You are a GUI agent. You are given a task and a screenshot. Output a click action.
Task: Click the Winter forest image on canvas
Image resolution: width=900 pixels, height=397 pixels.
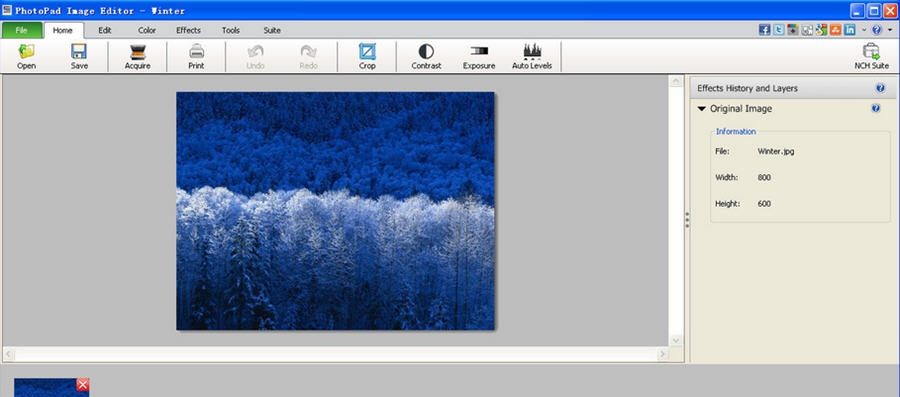pos(335,211)
